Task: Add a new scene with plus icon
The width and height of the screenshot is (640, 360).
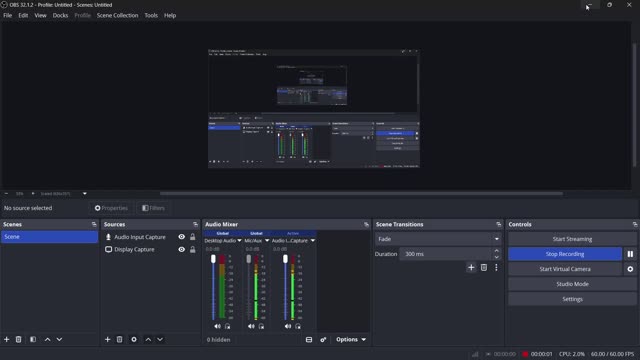Action: pyautogui.click(x=7, y=339)
